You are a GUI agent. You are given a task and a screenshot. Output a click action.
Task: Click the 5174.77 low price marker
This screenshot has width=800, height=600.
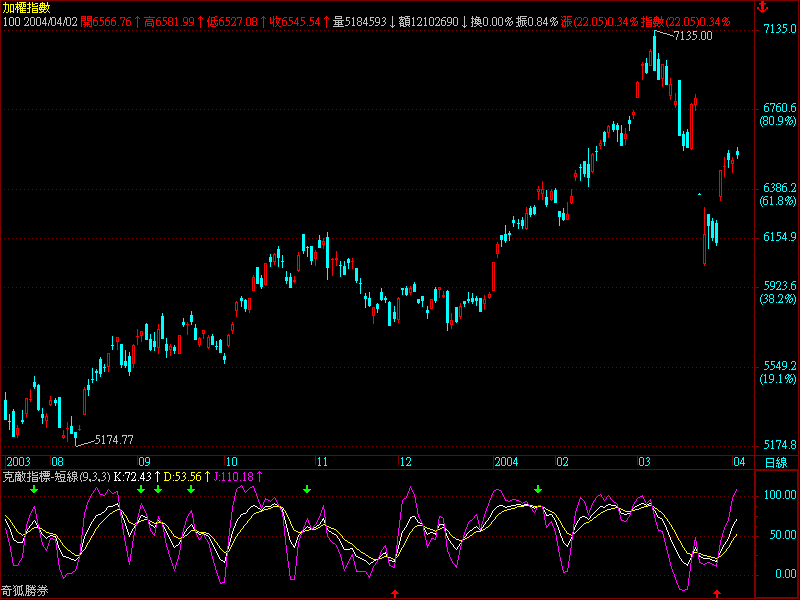coord(114,439)
